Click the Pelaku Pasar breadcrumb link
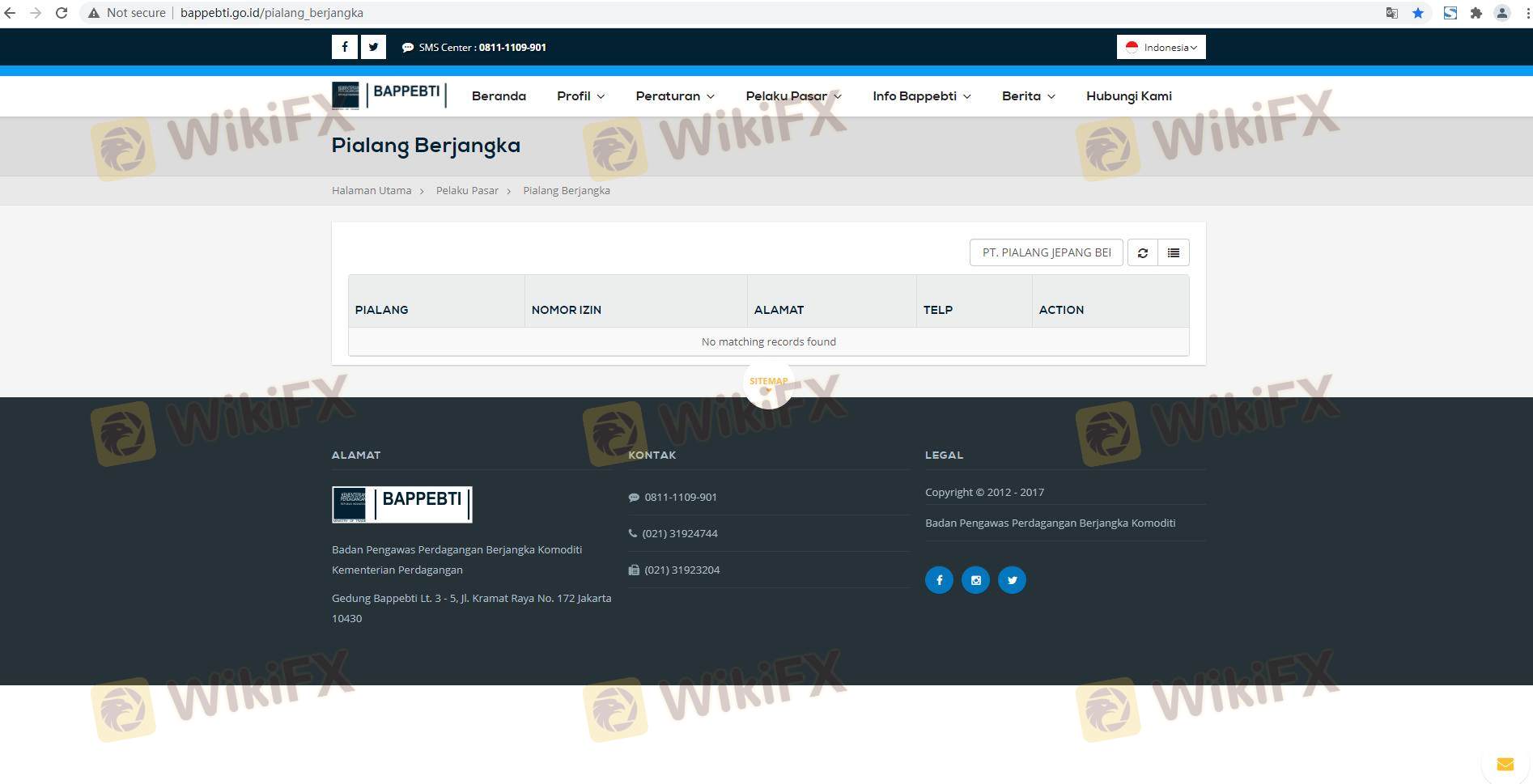This screenshot has width=1533, height=784. [467, 191]
